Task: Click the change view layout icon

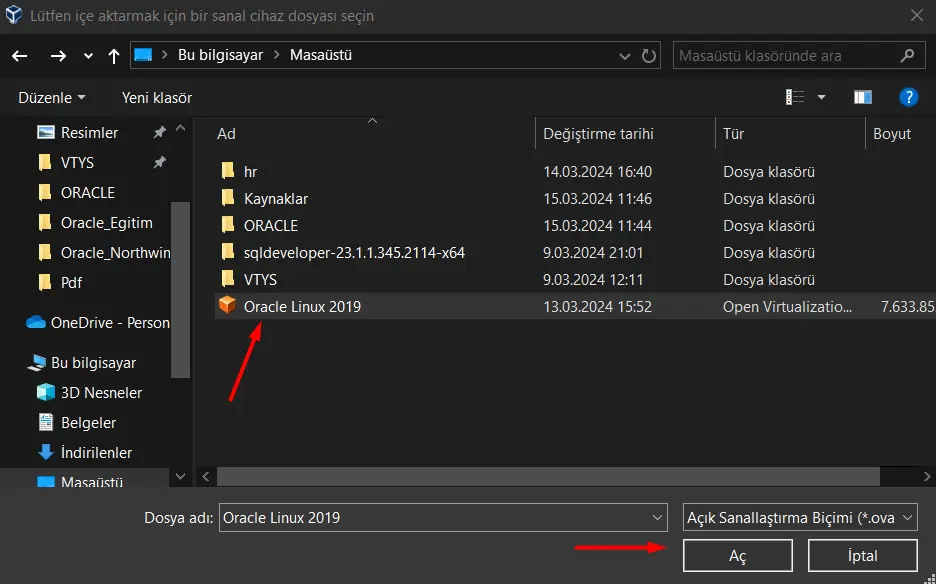Action: pyautogui.click(x=795, y=97)
